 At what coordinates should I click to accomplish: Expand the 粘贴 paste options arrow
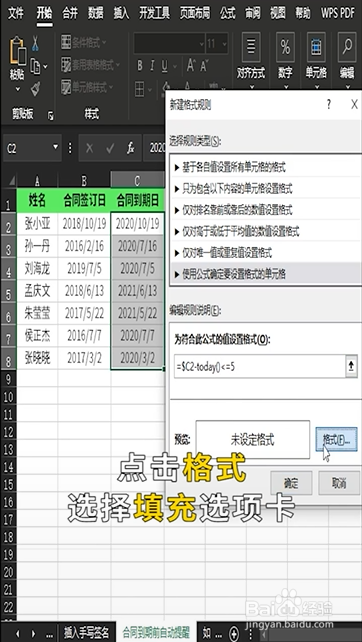click(x=18, y=89)
